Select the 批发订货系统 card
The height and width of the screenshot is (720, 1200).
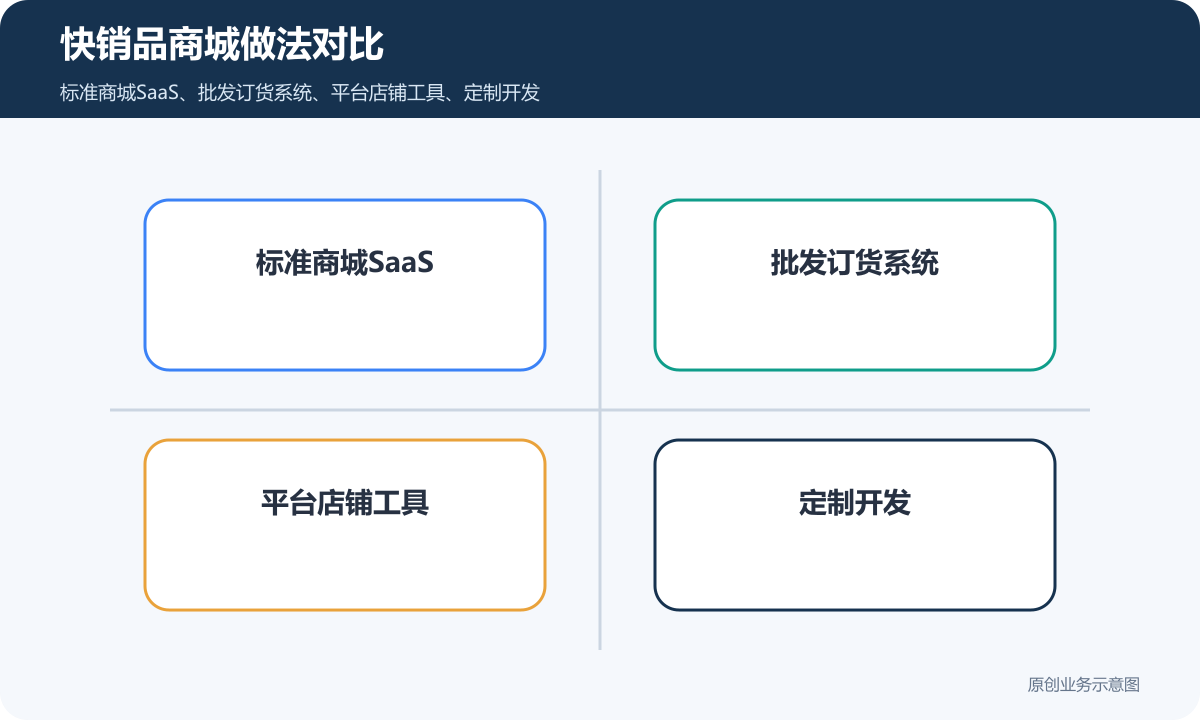click(855, 285)
